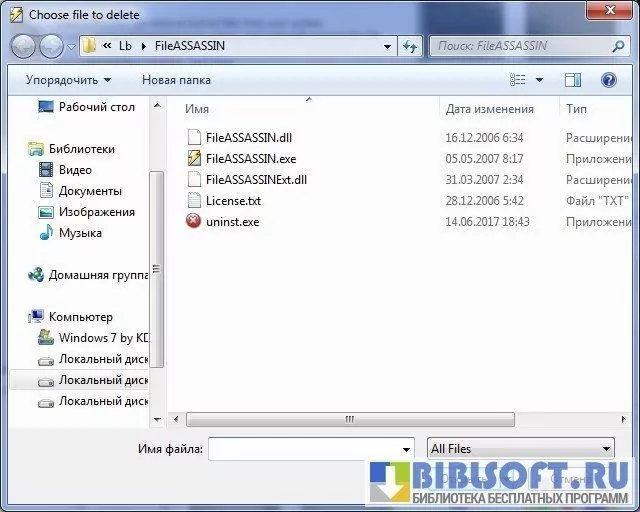The image size is (640, 512).
Task: Expand the Имя файла combo box arrow
Action: [x=406, y=449]
